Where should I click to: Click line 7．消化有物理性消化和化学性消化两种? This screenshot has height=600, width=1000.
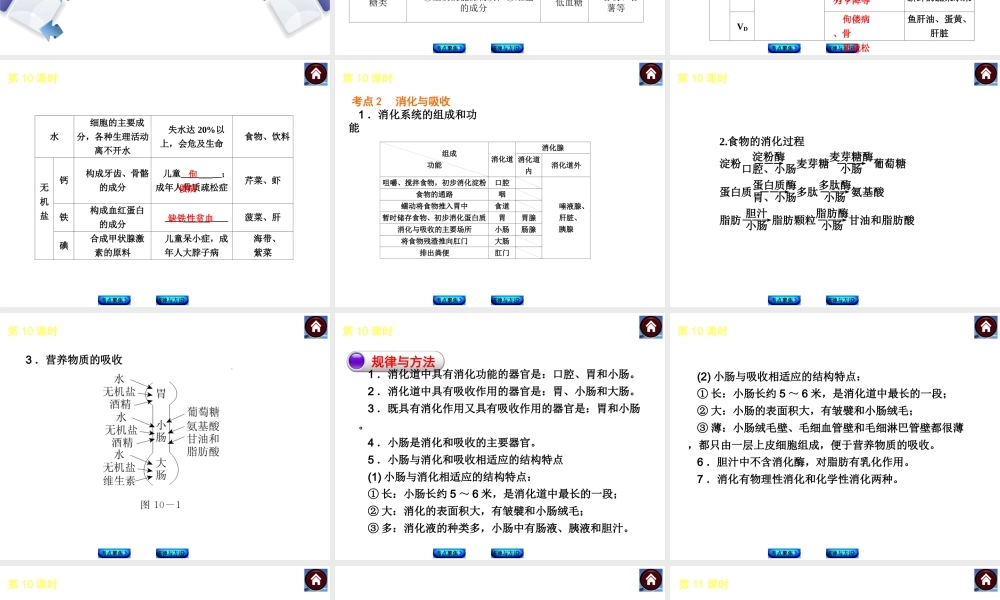tap(798, 479)
